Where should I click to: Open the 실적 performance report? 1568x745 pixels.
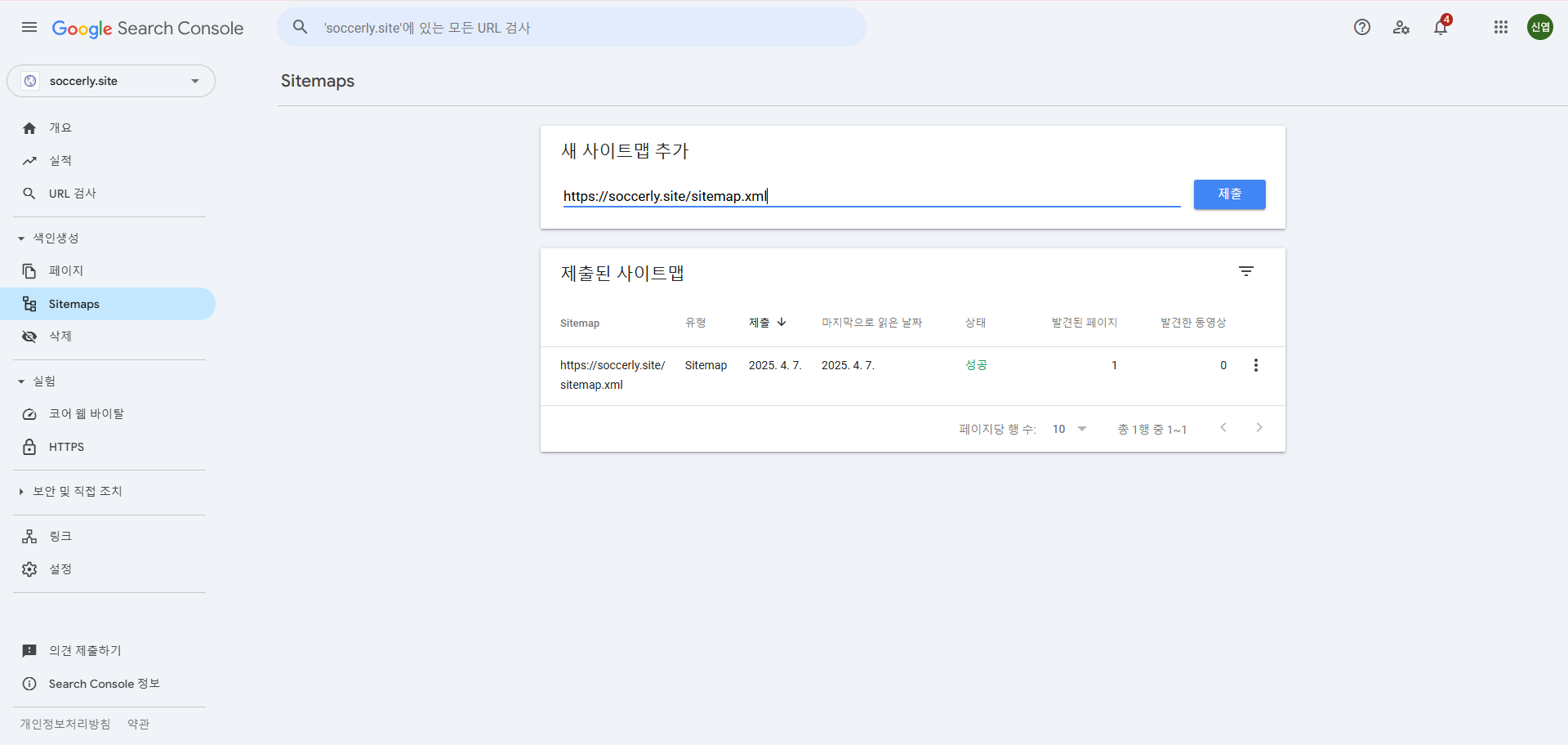60,161
